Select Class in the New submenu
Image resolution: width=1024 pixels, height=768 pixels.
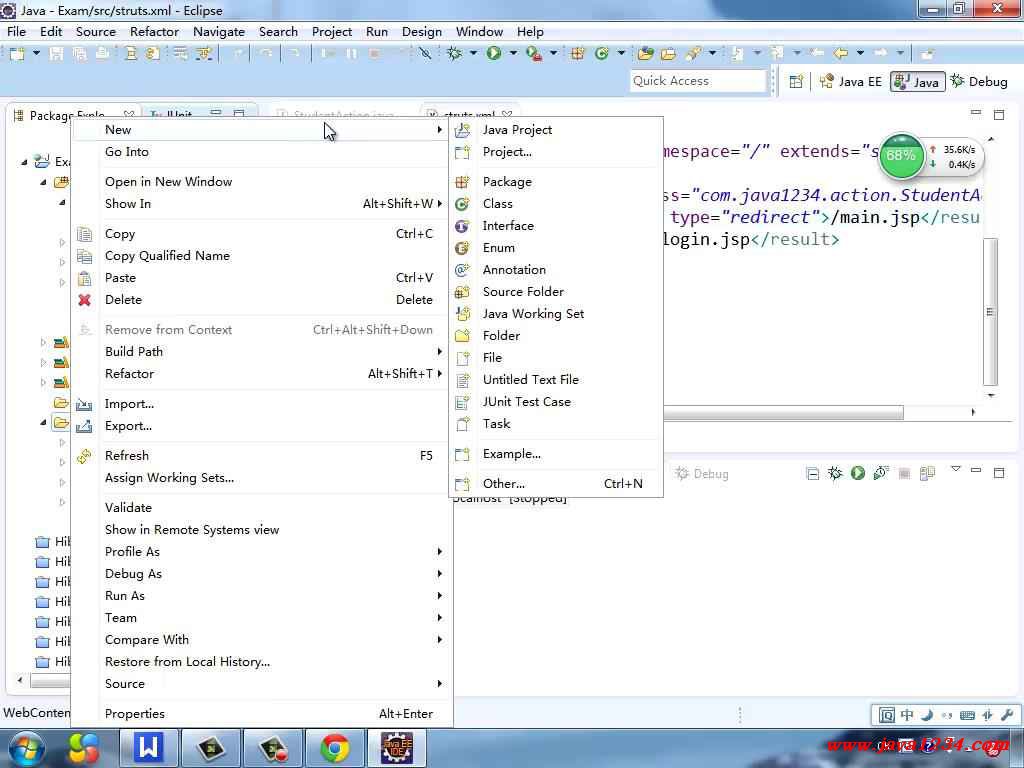pyautogui.click(x=556, y=204)
